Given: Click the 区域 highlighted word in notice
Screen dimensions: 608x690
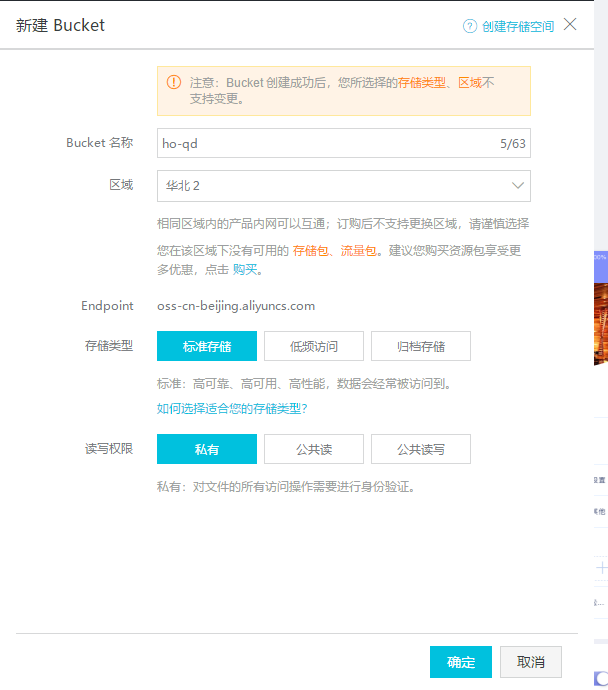Looking at the screenshot, I should (x=470, y=83).
